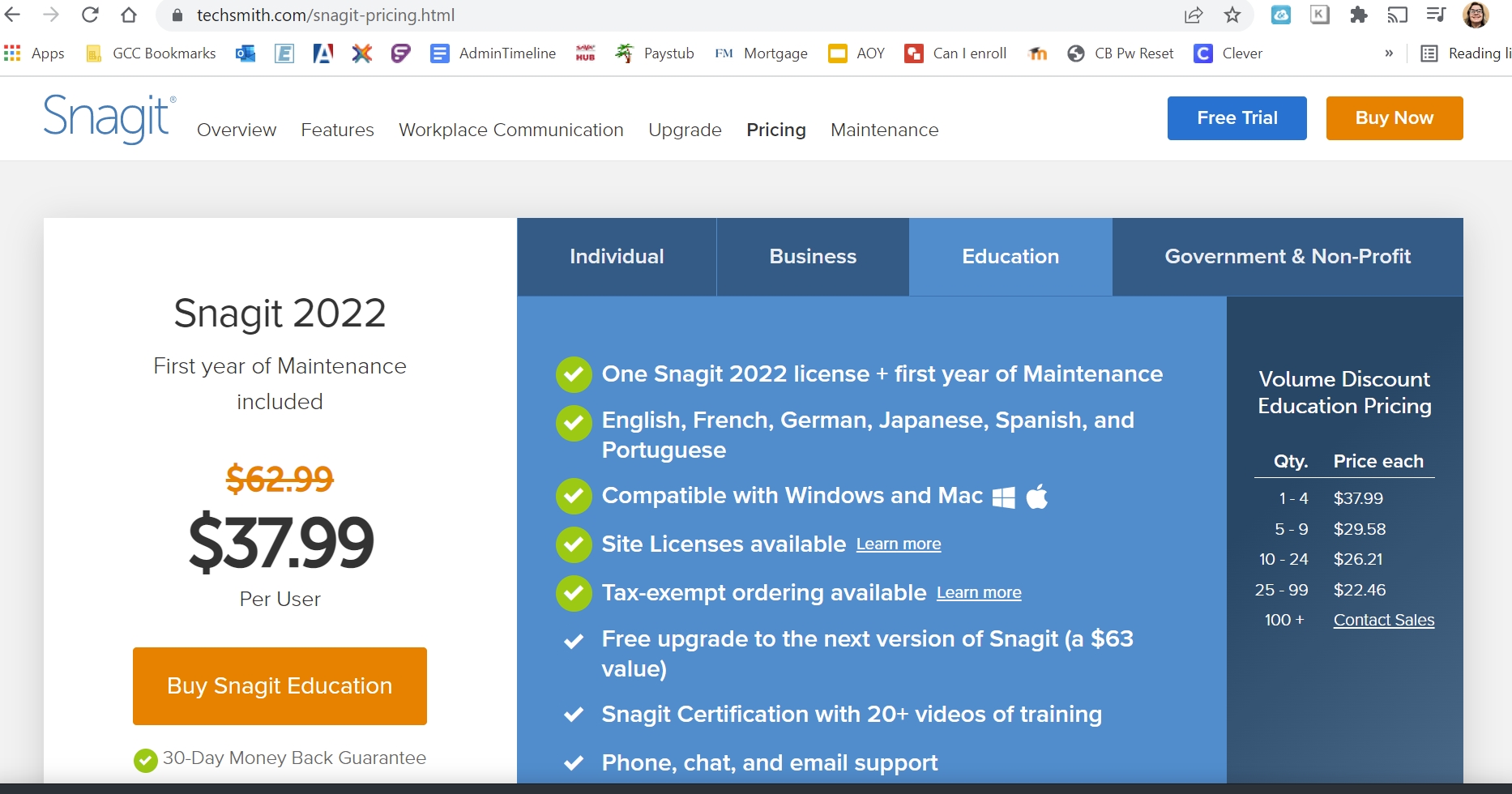Image resolution: width=1512 pixels, height=794 pixels.
Task: Open the blue A bookmark icon
Action: click(x=323, y=53)
